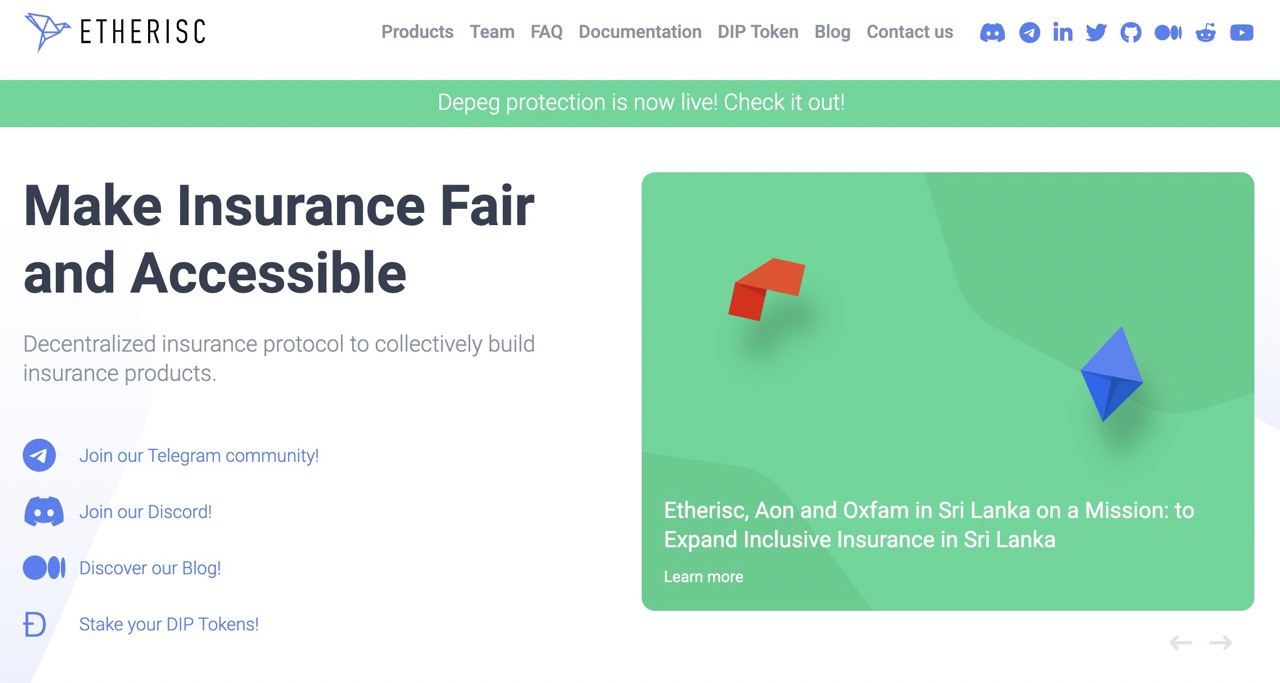
Task: Advance carousel with right arrow
Action: (x=1219, y=642)
